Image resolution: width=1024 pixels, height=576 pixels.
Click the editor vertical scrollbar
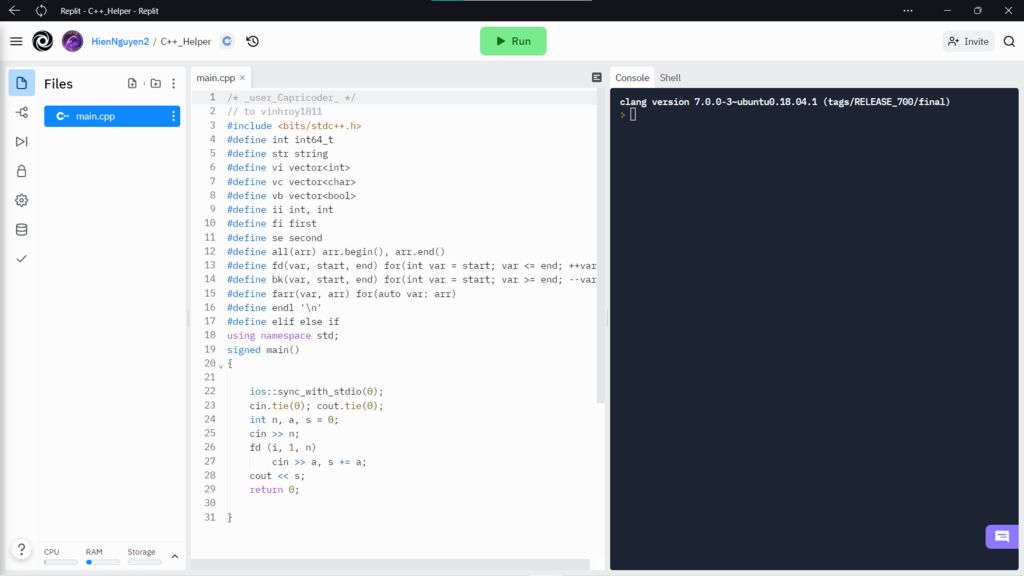tap(600, 245)
